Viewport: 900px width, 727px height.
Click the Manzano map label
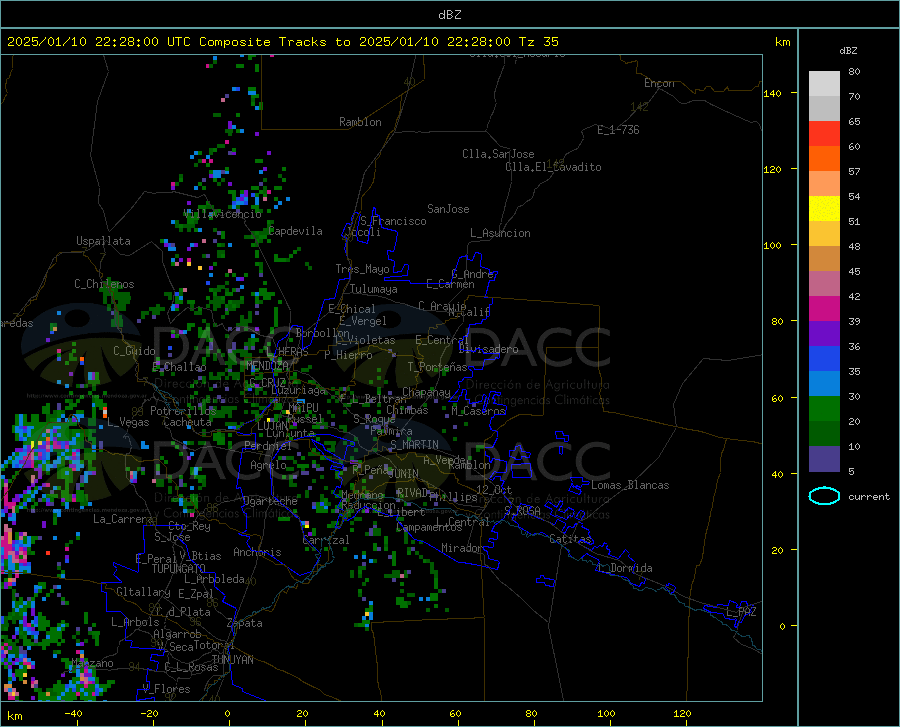pos(92,663)
